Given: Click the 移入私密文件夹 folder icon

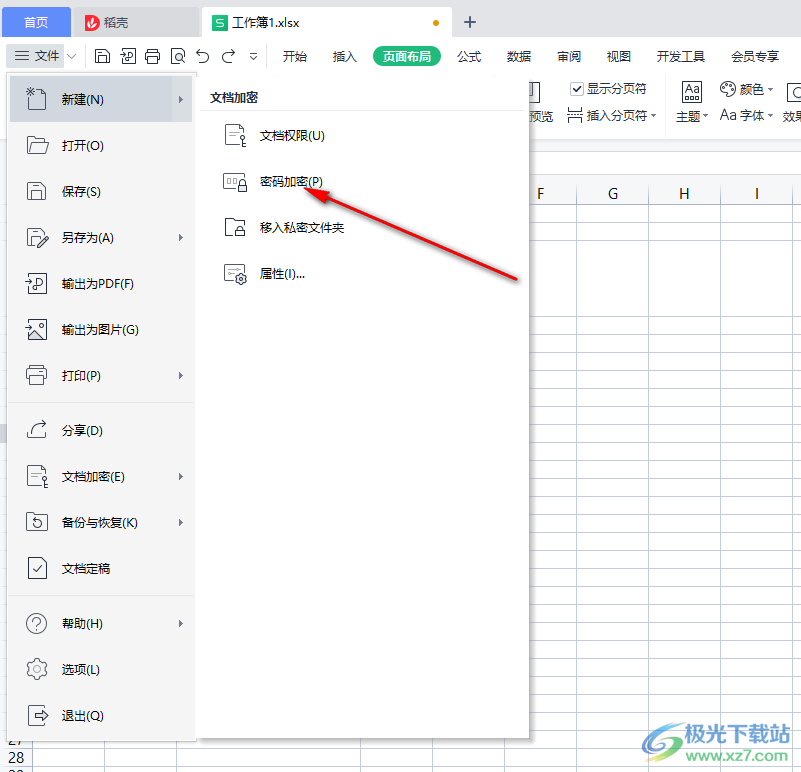Looking at the screenshot, I should 235,228.
